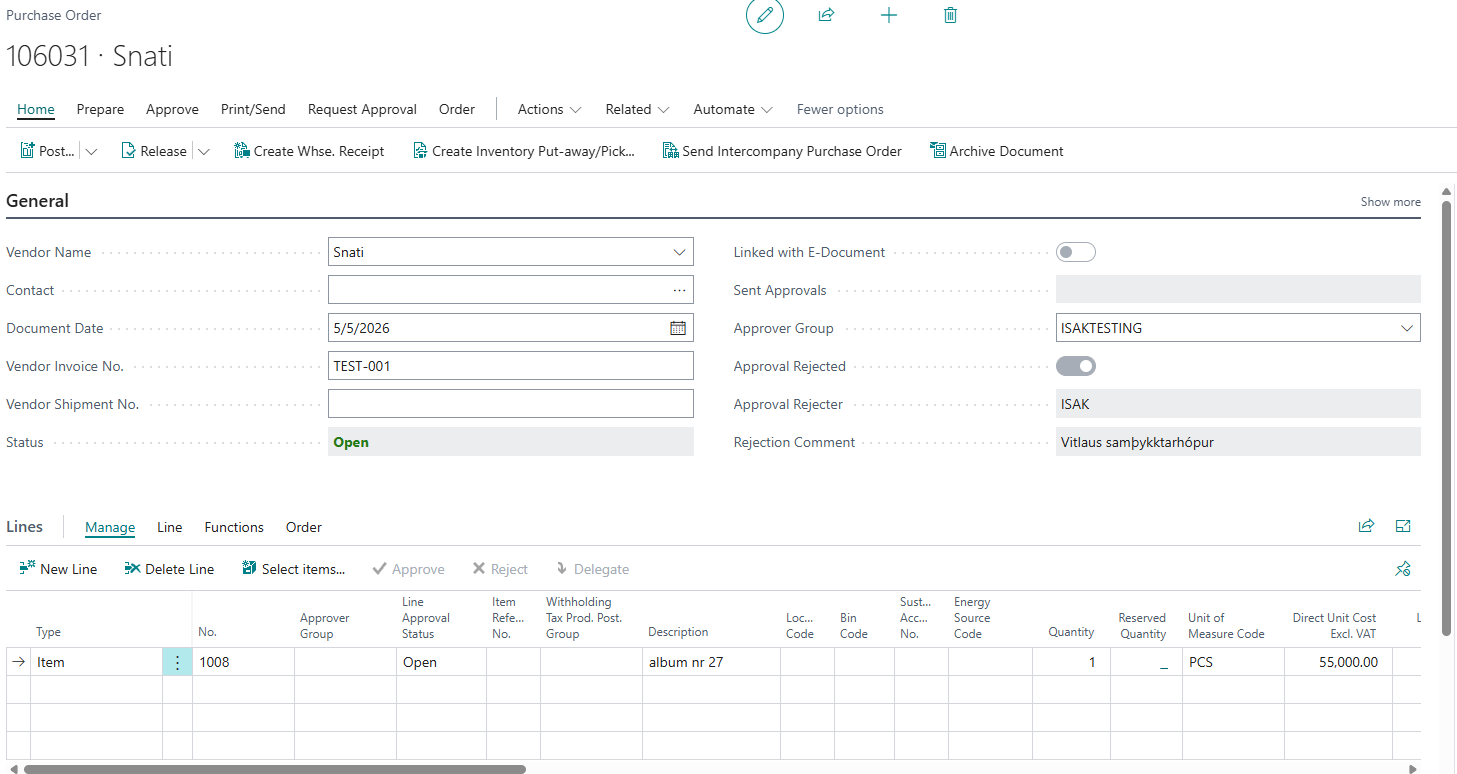Click Fewer options
The width and height of the screenshot is (1457, 774).
click(840, 109)
